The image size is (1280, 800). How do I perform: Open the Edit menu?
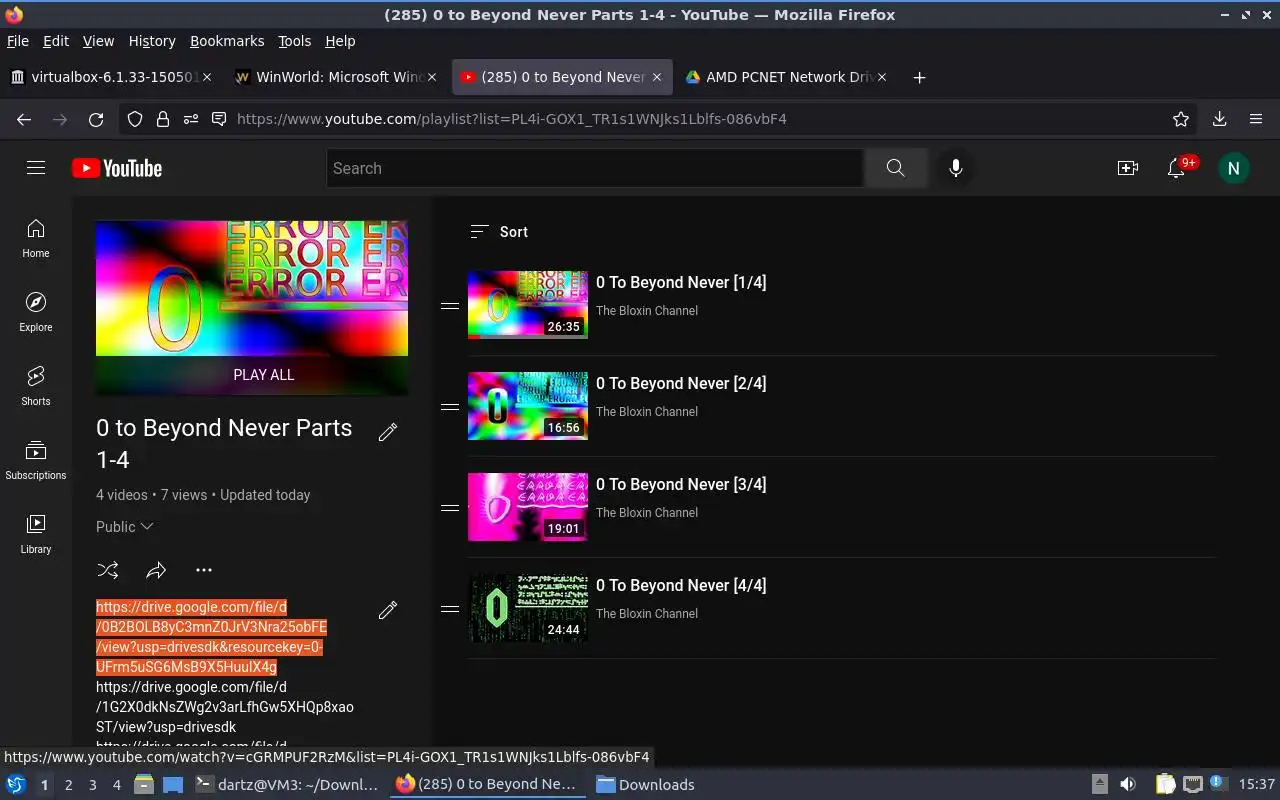[56, 41]
